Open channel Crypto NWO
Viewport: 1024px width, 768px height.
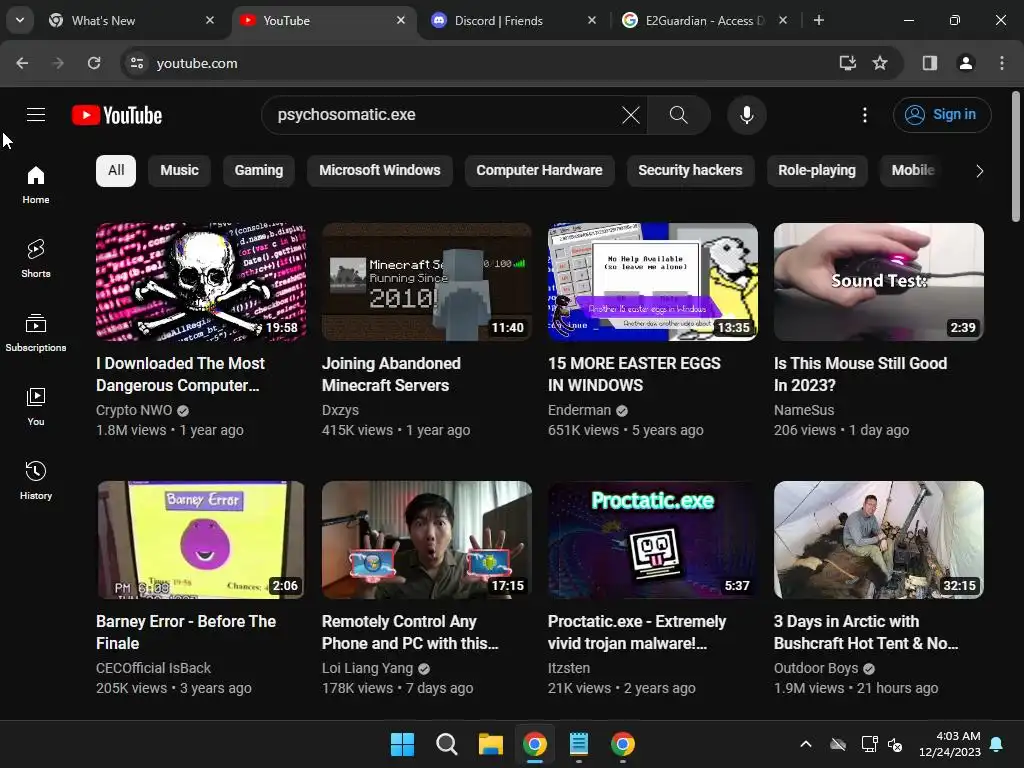pyautogui.click(x=134, y=410)
